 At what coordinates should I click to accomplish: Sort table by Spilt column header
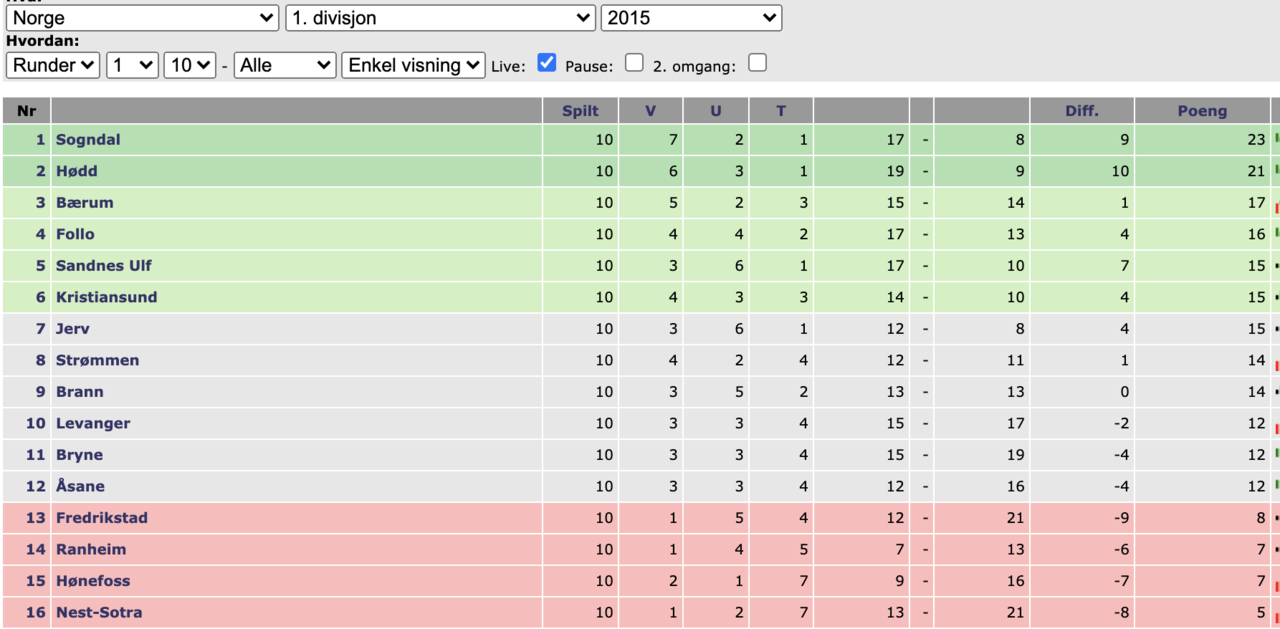pos(580,111)
